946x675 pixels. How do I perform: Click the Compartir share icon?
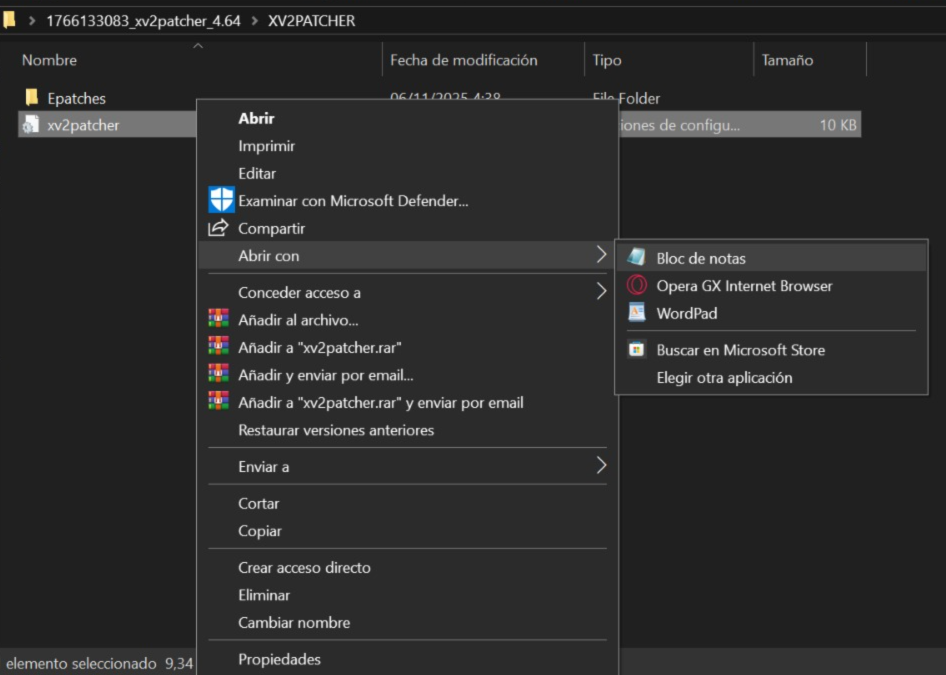[218, 228]
